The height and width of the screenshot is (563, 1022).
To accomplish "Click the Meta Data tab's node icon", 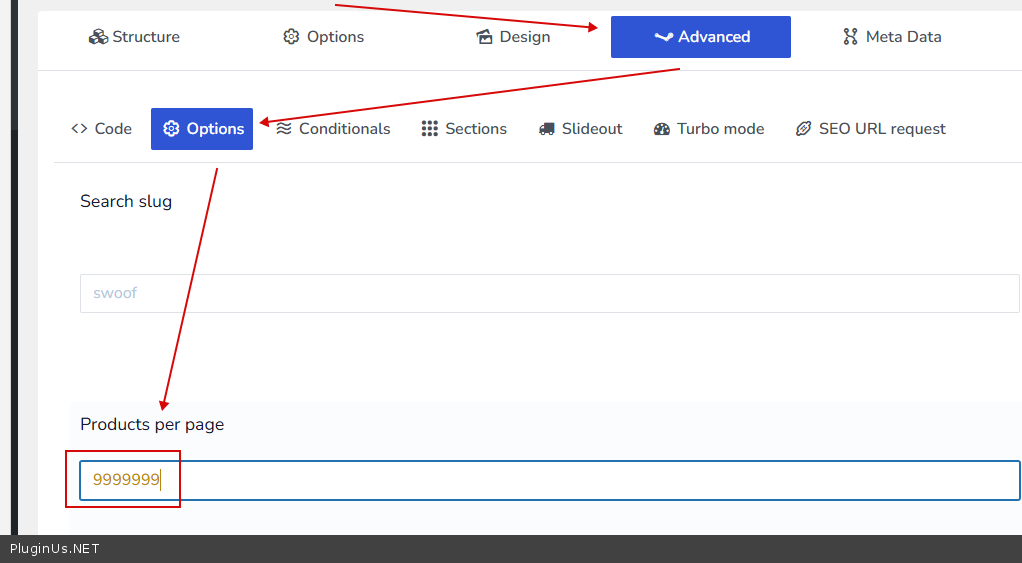I will tap(850, 37).
